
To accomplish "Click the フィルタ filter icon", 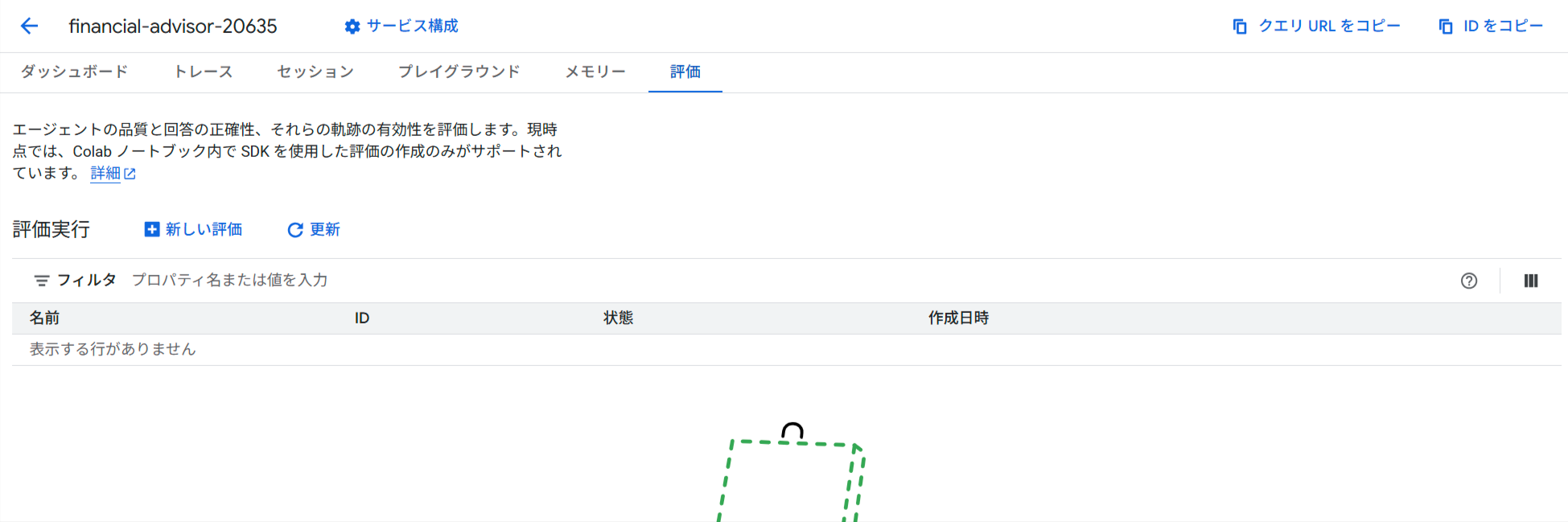I will coord(42,281).
